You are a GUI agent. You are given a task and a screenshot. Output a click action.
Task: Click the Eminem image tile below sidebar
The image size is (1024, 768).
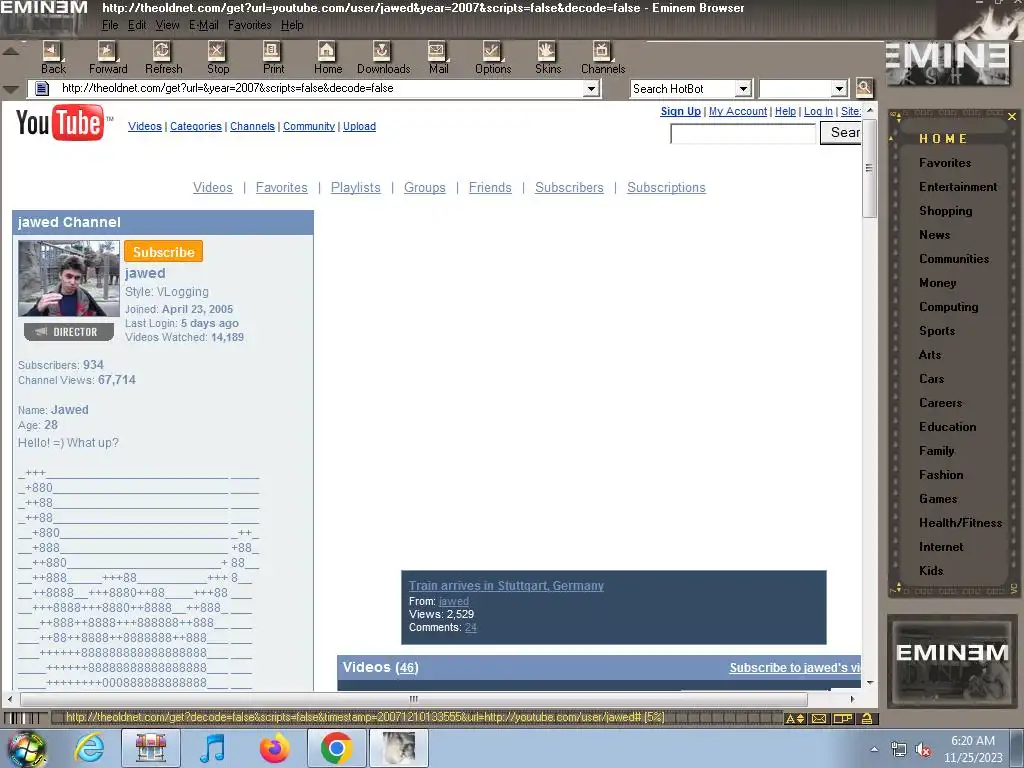[952, 661]
